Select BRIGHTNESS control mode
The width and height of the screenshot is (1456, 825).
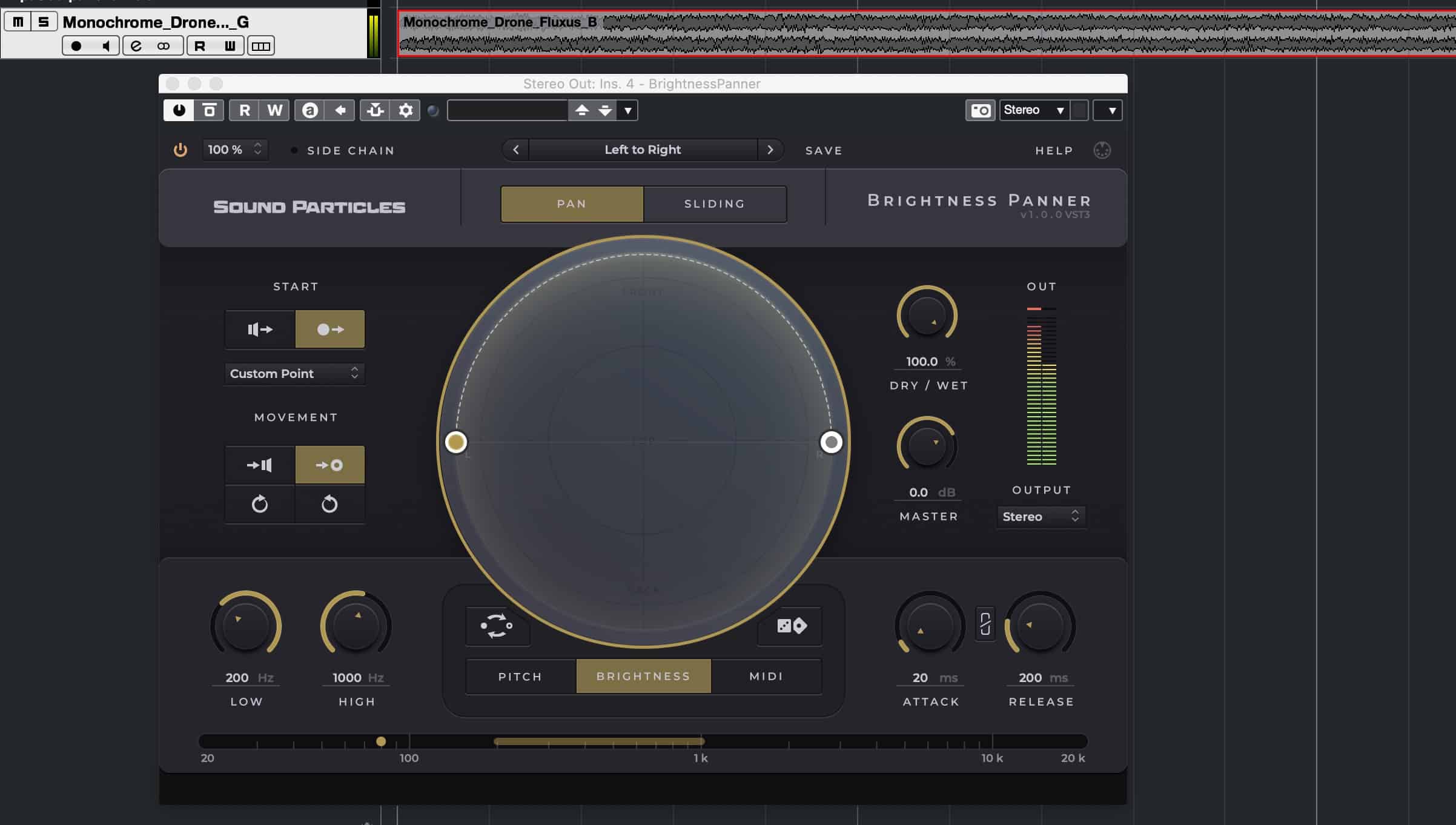click(x=643, y=676)
